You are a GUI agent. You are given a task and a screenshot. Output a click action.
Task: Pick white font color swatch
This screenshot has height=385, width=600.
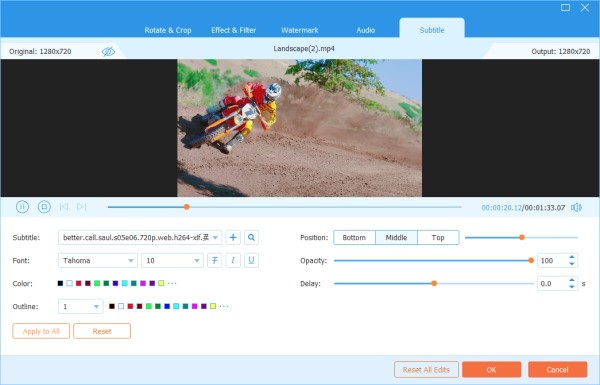(69, 284)
